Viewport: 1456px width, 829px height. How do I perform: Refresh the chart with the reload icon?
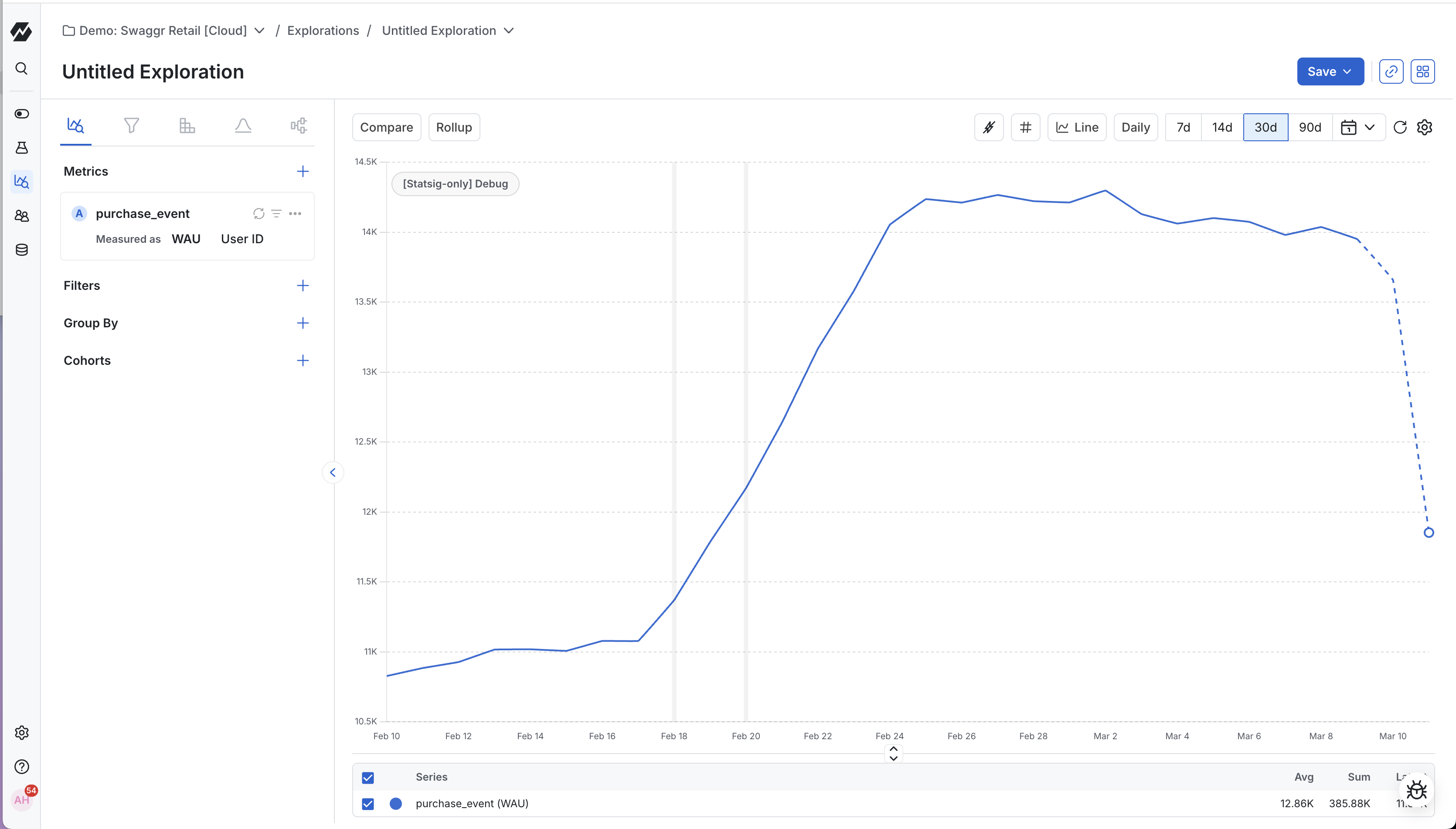pos(1400,128)
